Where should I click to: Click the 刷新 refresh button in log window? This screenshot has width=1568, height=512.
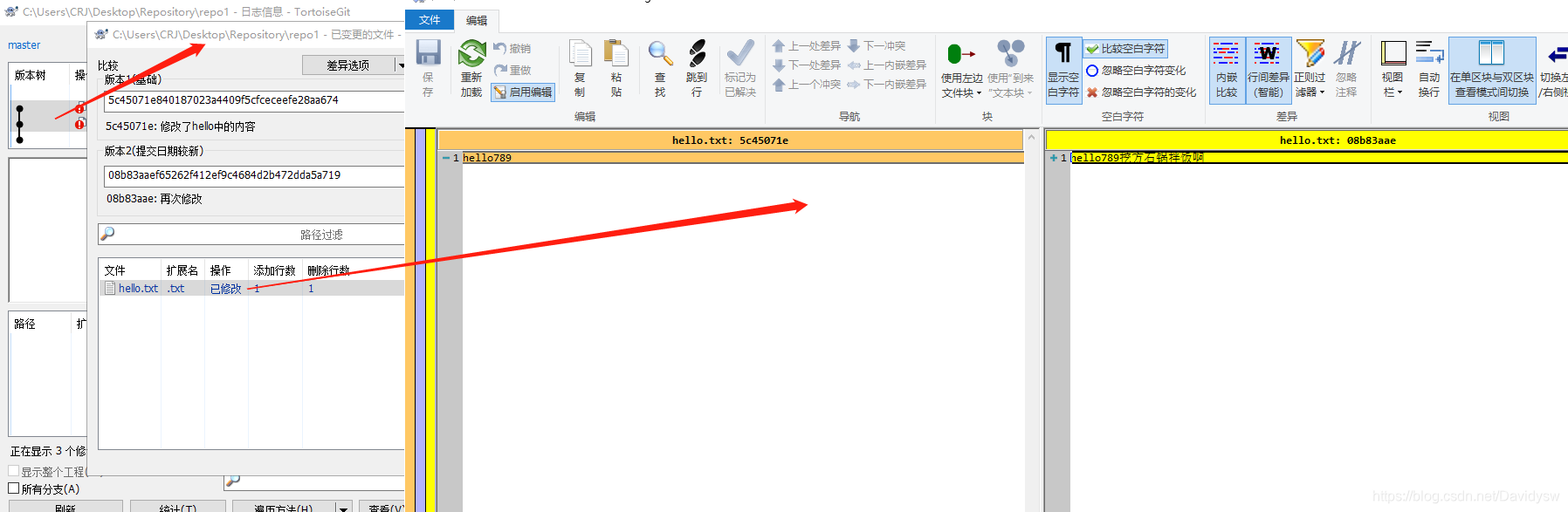[65, 507]
